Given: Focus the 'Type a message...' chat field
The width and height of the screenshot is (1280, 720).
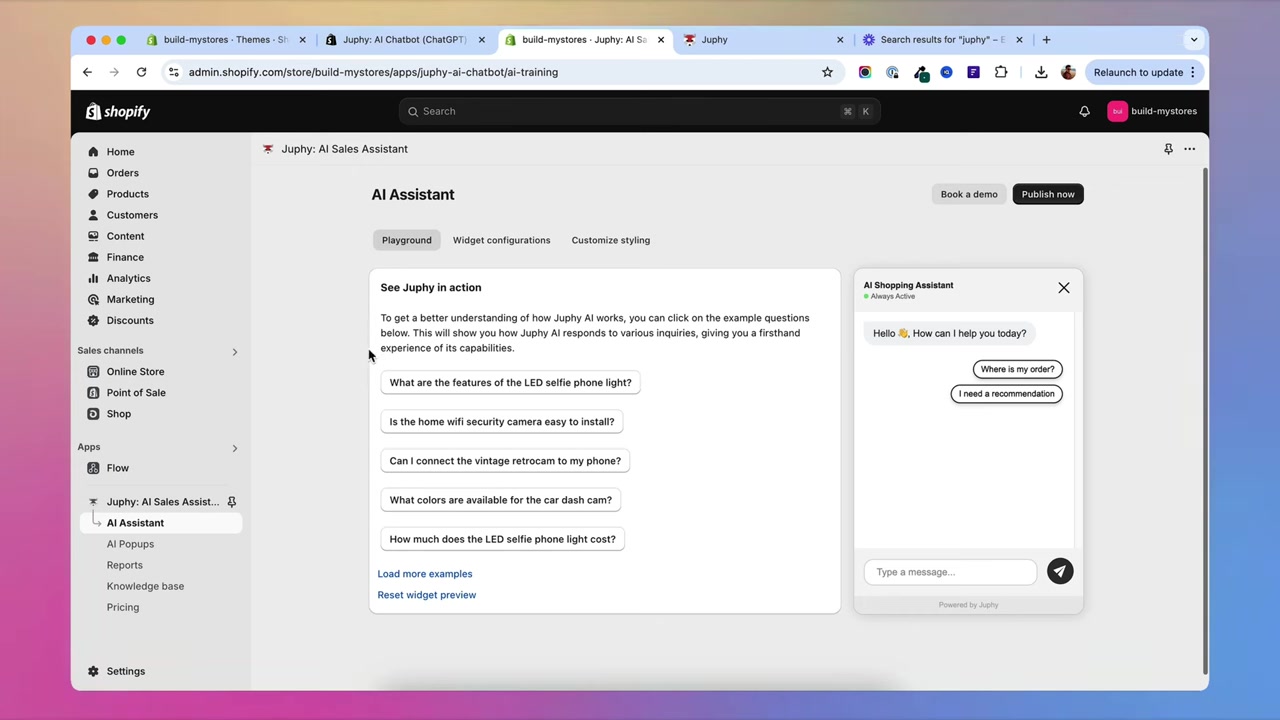Looking at the screenshot, I should pyautogui.click(x=950, y=572).
